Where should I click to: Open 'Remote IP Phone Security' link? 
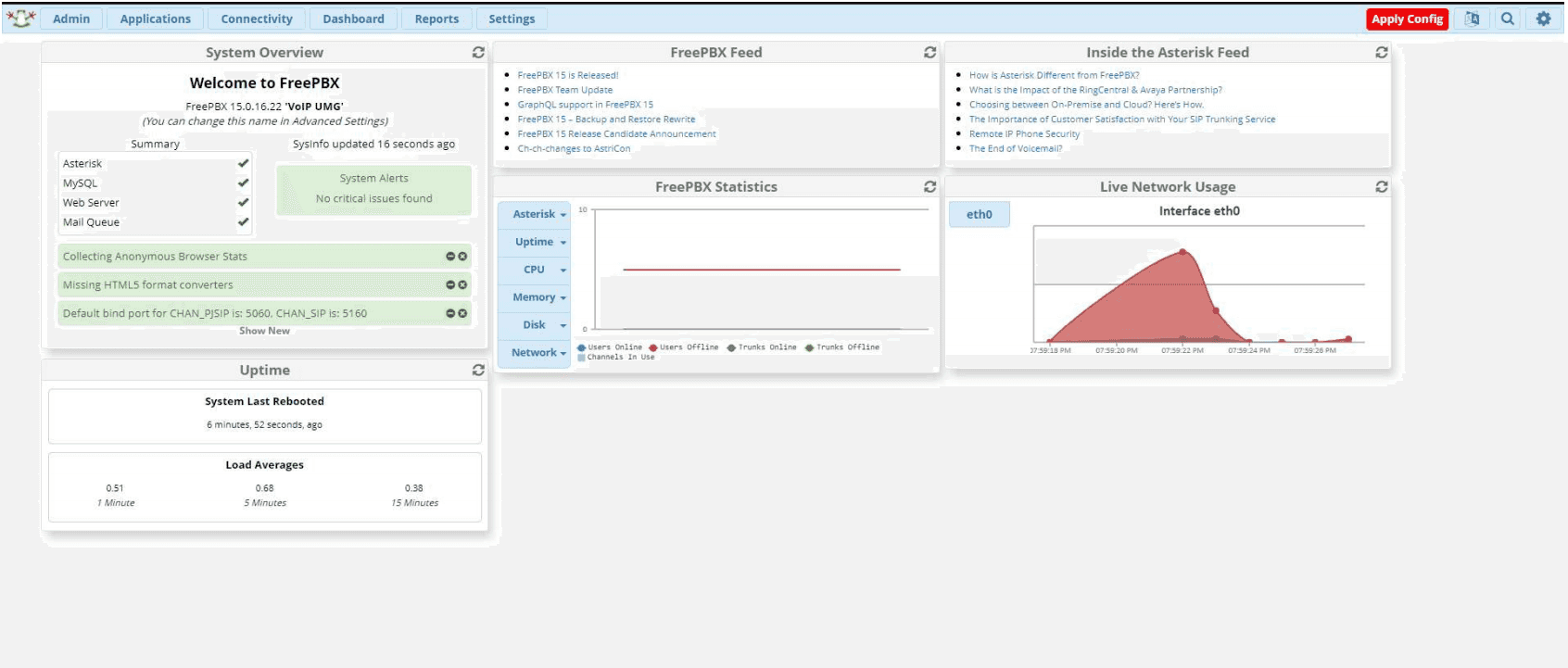tap(1024, 134)
